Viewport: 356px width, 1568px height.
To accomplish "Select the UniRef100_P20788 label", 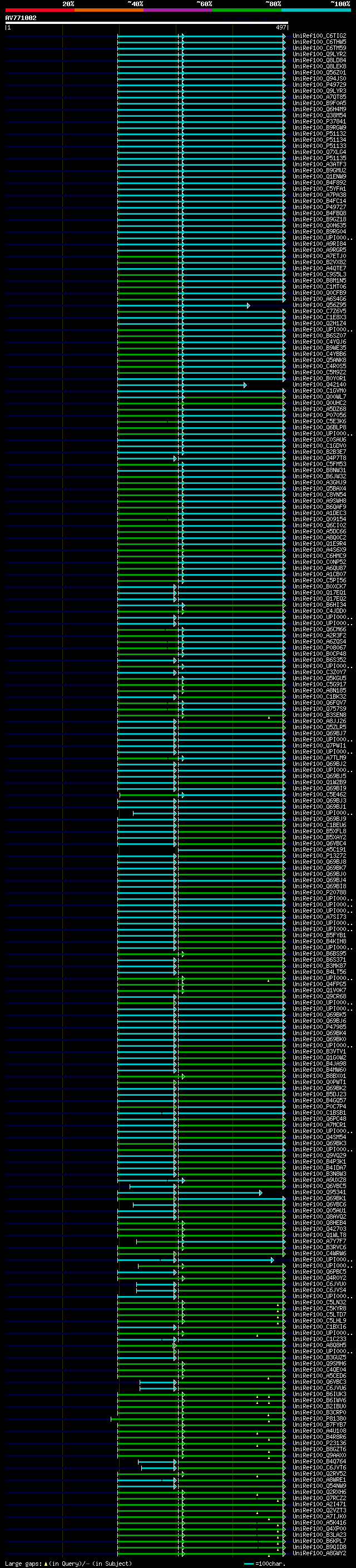I will pos(319,892).
